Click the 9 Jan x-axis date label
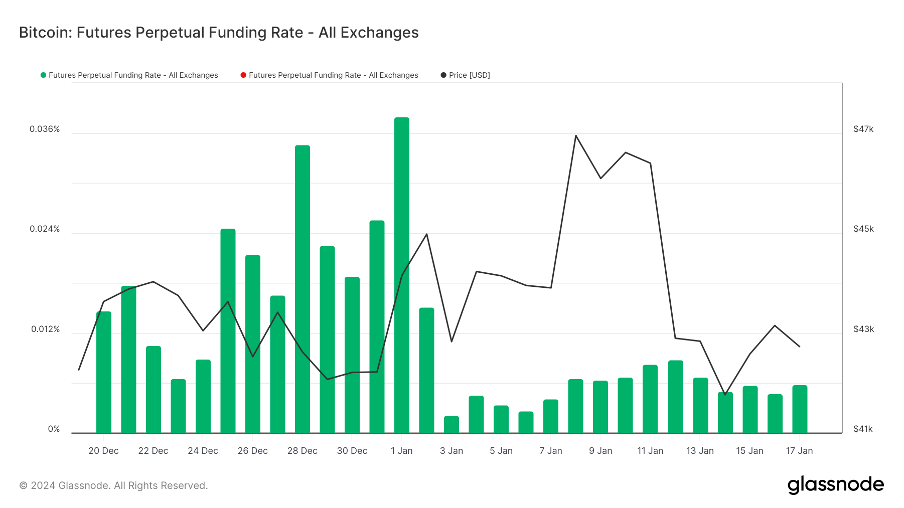This screenshot has height=508, width=904. click(600, 451)
